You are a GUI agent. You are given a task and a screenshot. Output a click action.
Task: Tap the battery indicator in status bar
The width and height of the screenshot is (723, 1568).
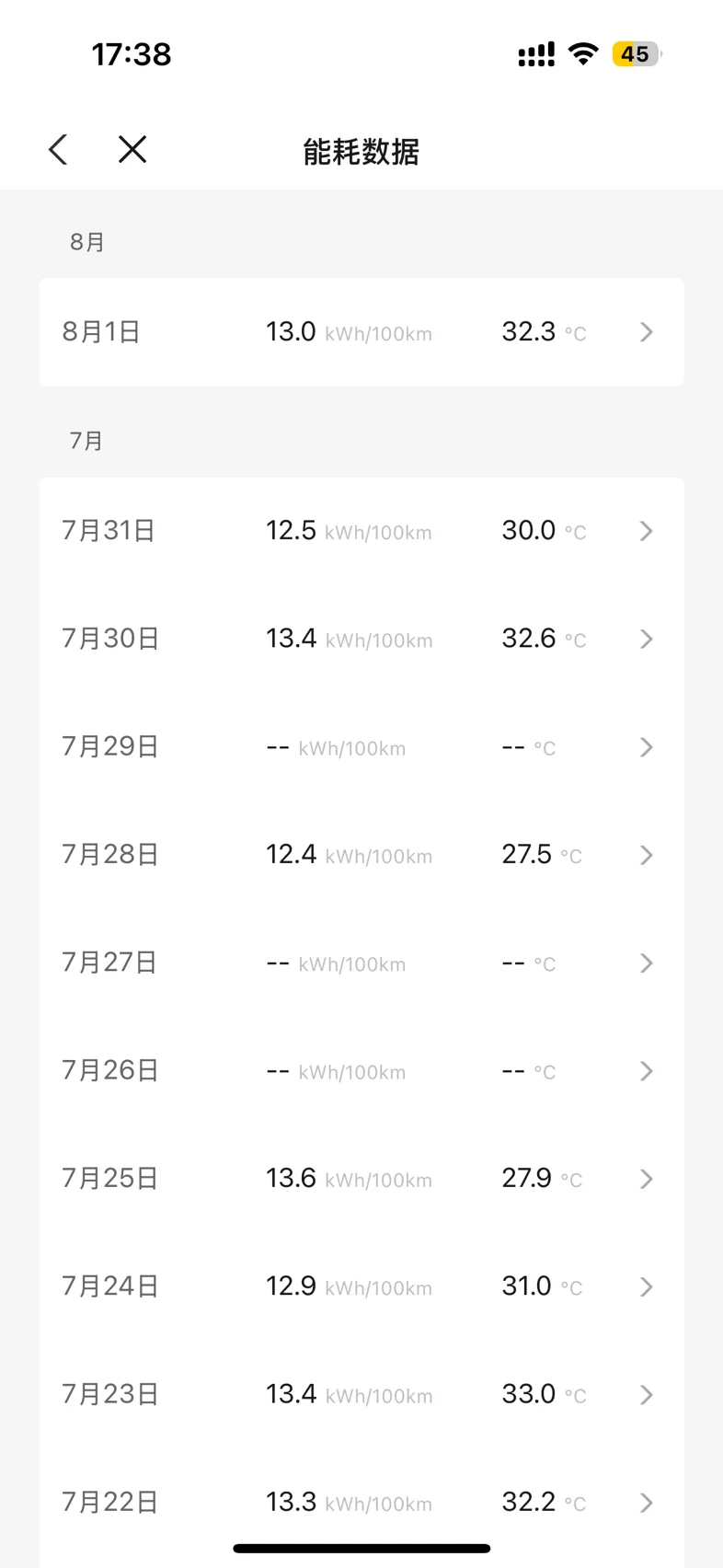[x=637, y=54]
